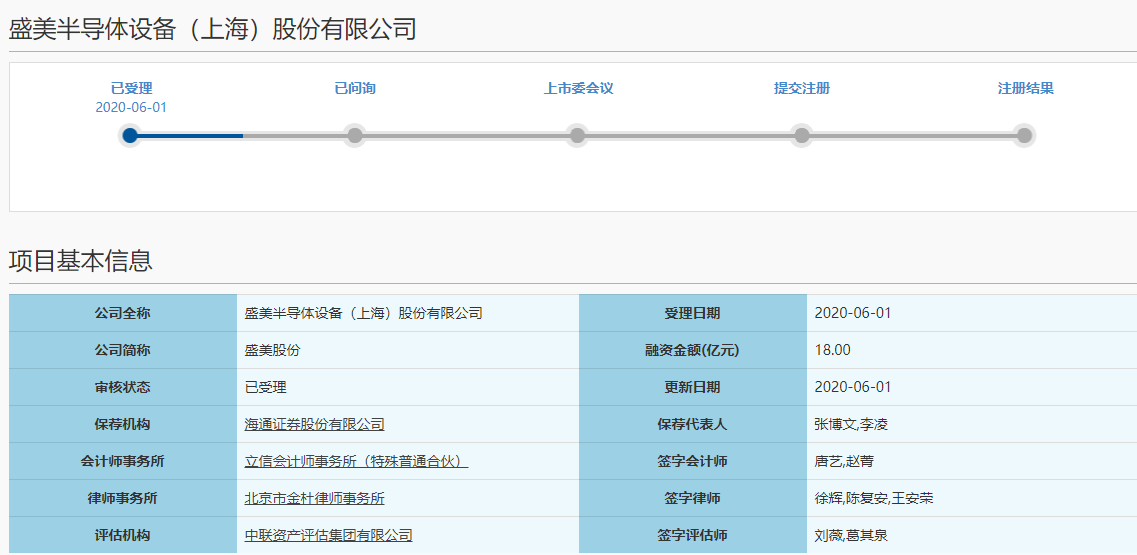Select the 已受理 stage label

[x=131, y=89]
